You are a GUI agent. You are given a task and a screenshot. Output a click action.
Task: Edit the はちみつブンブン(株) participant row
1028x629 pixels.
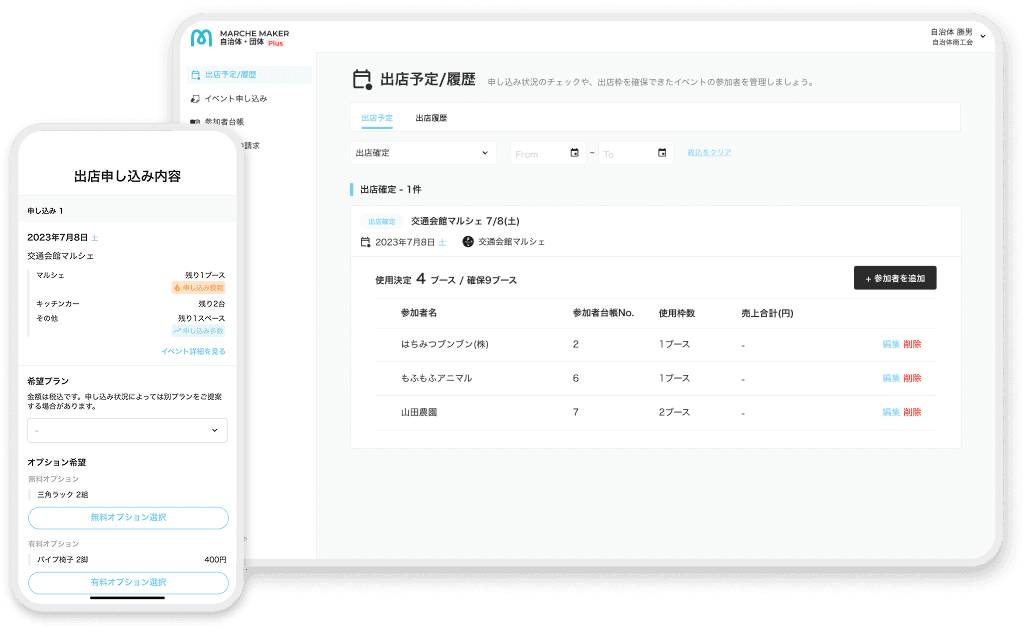click(890, 344)
